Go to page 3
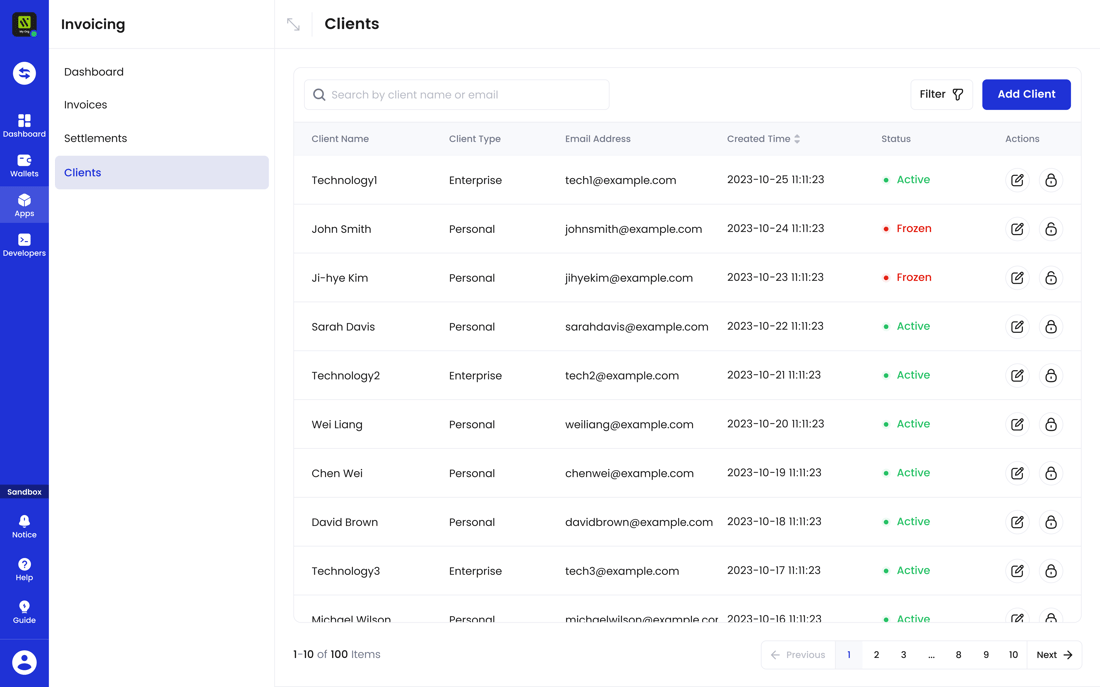Image resolution: width=1100 pixels, height=687 pixels. point(904,655)
